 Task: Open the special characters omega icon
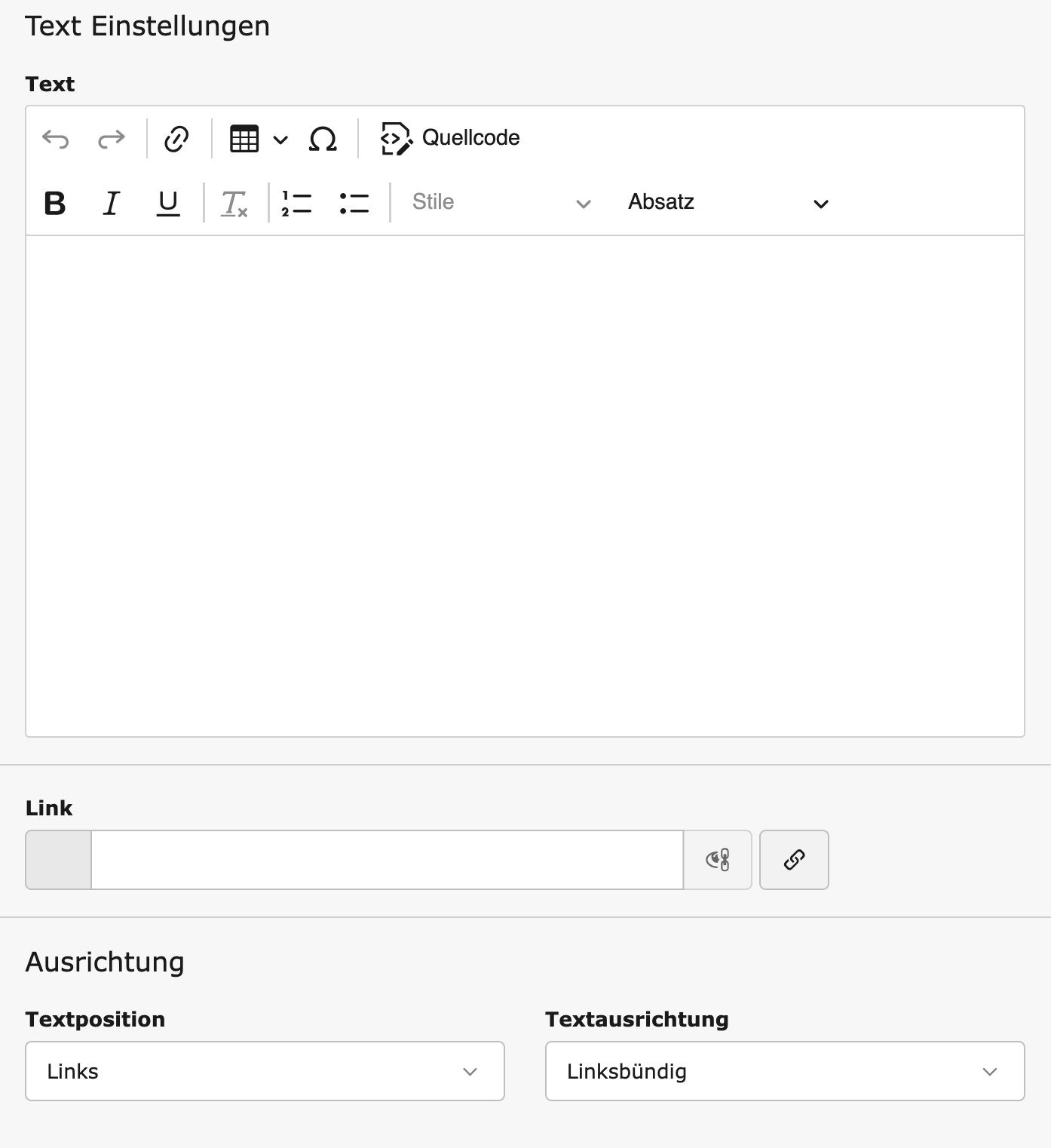[323, 139]
